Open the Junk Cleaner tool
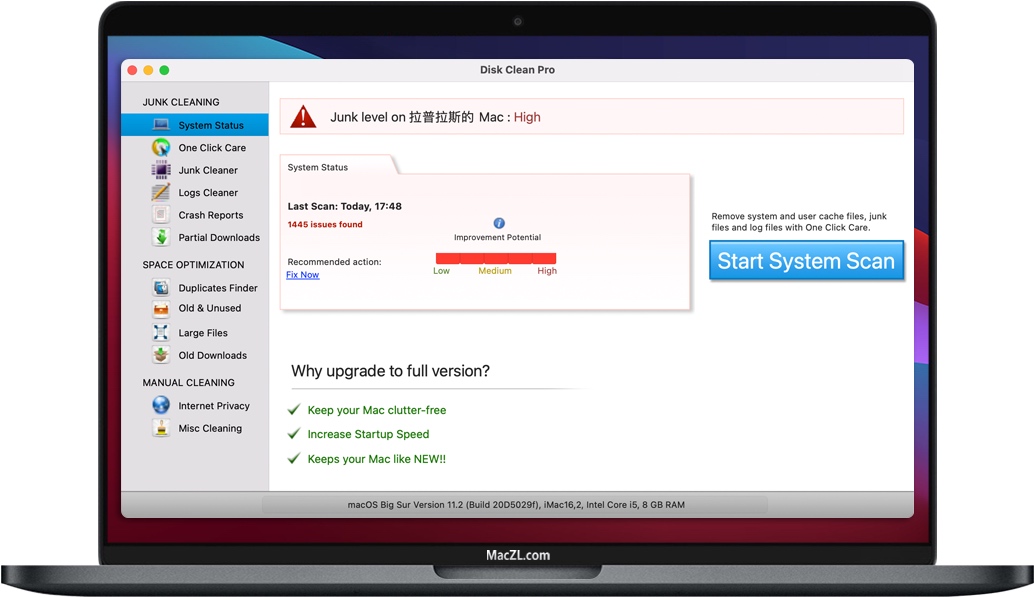The height and width of the screenshot is (597, 1034). (208, 170)
